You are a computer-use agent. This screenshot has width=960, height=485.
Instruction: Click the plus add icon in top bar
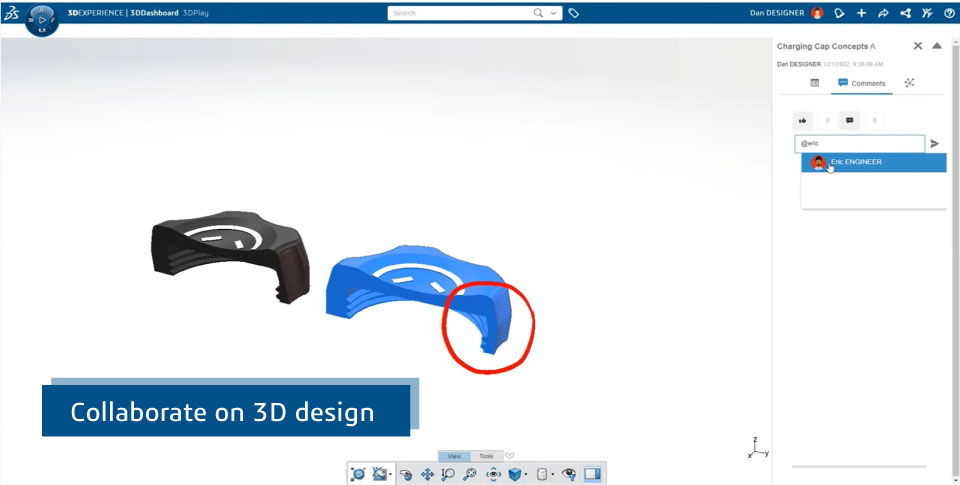click(861, 13)
